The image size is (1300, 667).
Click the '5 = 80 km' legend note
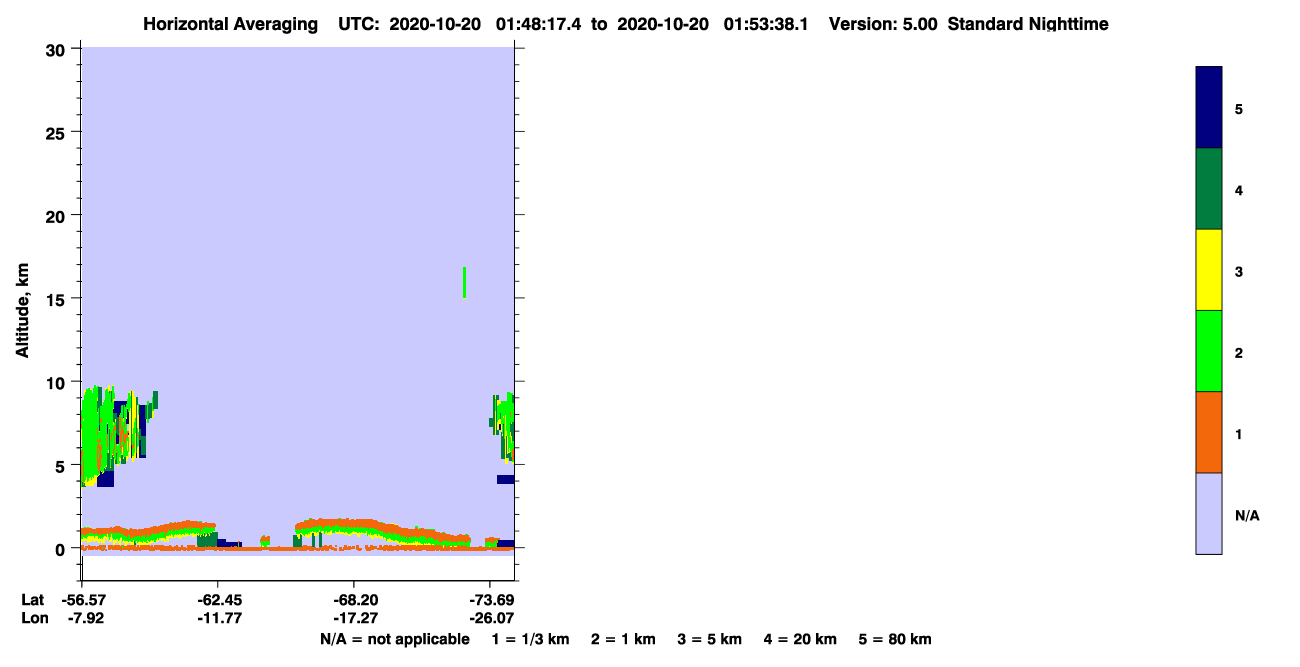895,639
